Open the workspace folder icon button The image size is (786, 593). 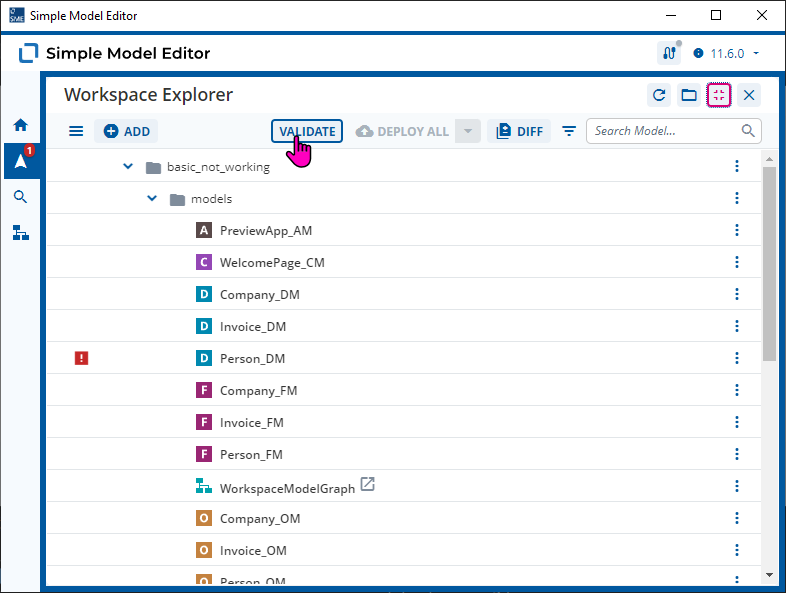pos(689,95)
